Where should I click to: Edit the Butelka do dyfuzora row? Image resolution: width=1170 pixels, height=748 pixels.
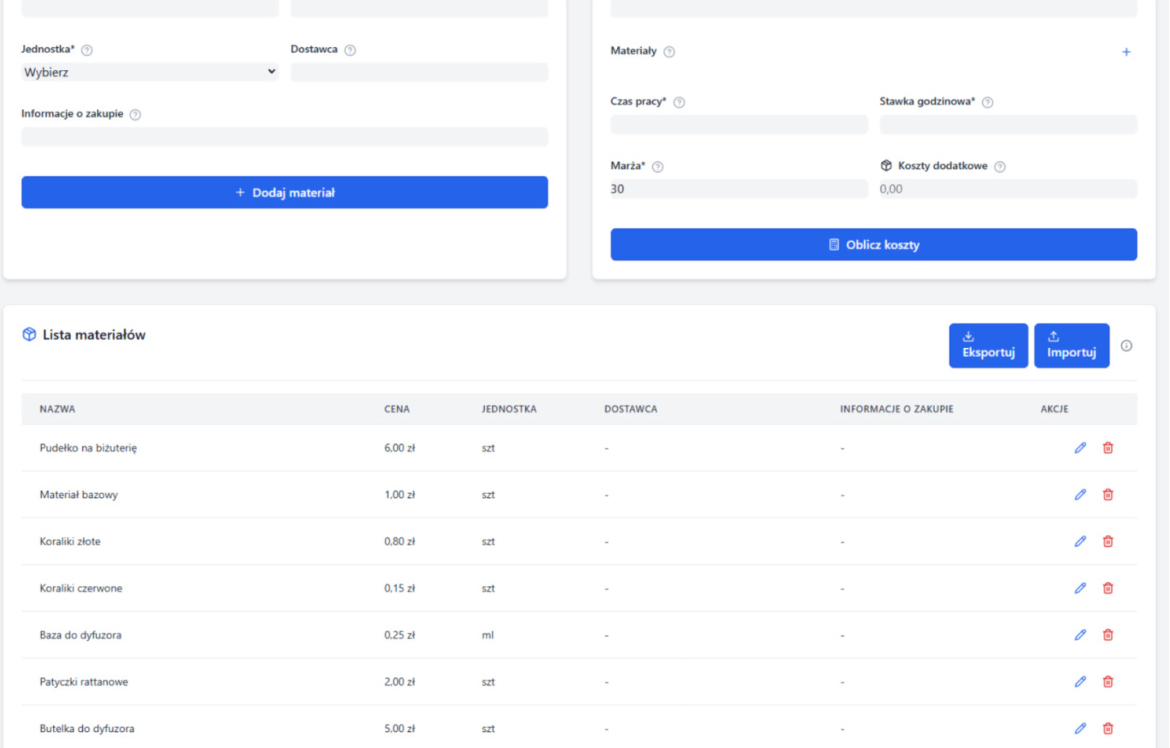[x=1080, y=729]
